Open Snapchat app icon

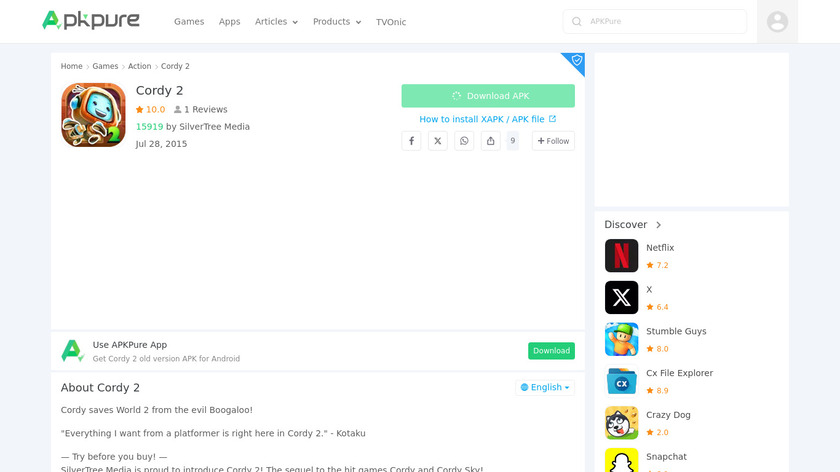621,460
